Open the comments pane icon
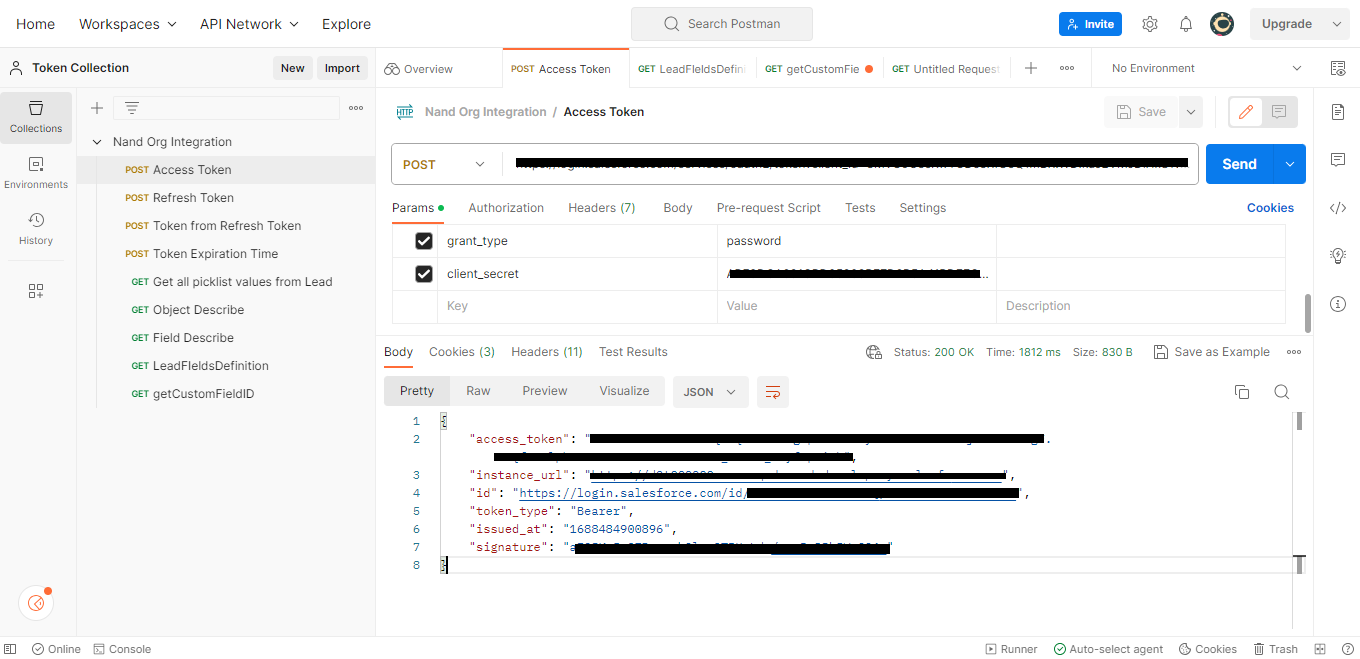Screen dimensions: 1360x659 [x=1338, y=160]
